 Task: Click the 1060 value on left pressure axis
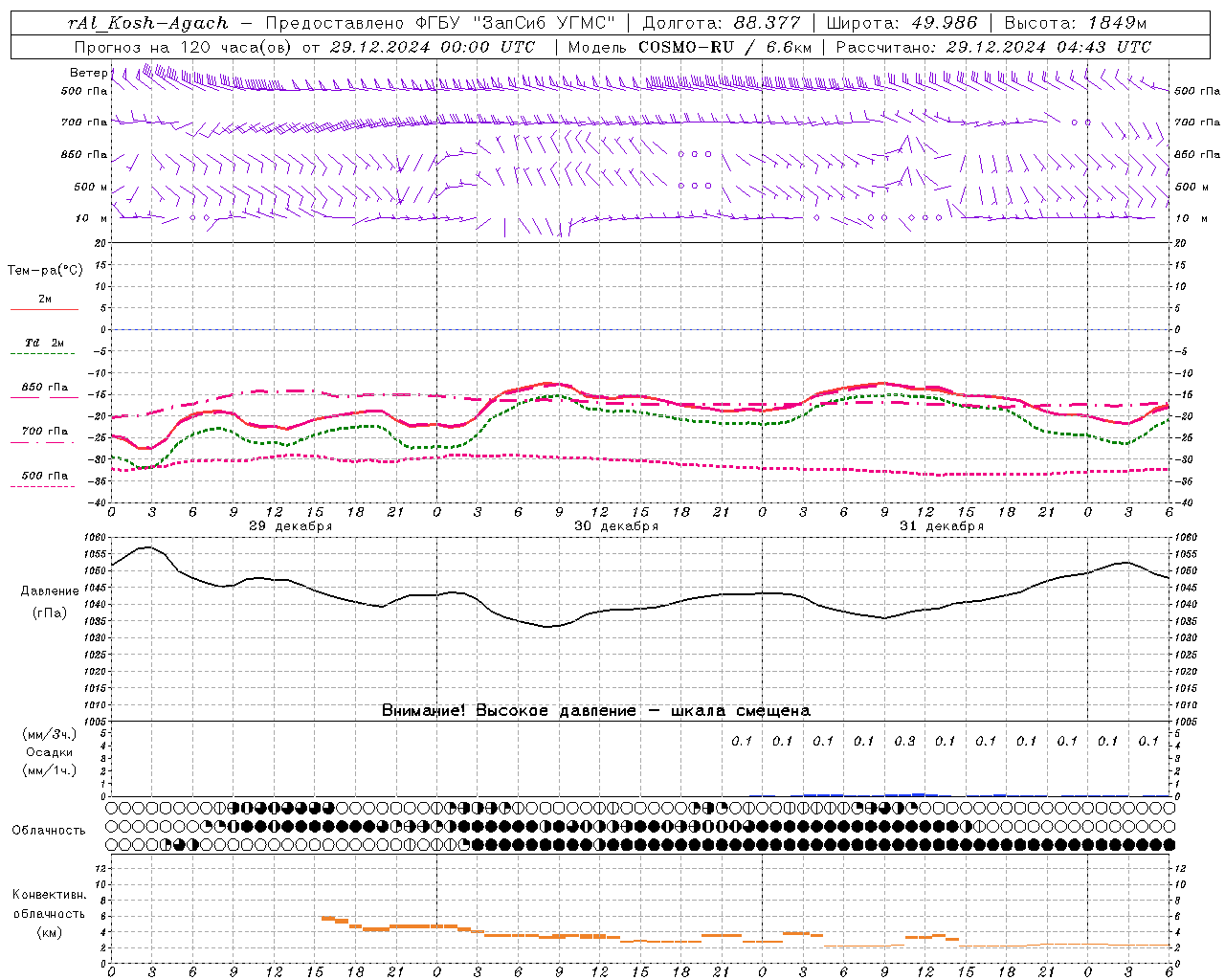(x=95, y=538)
